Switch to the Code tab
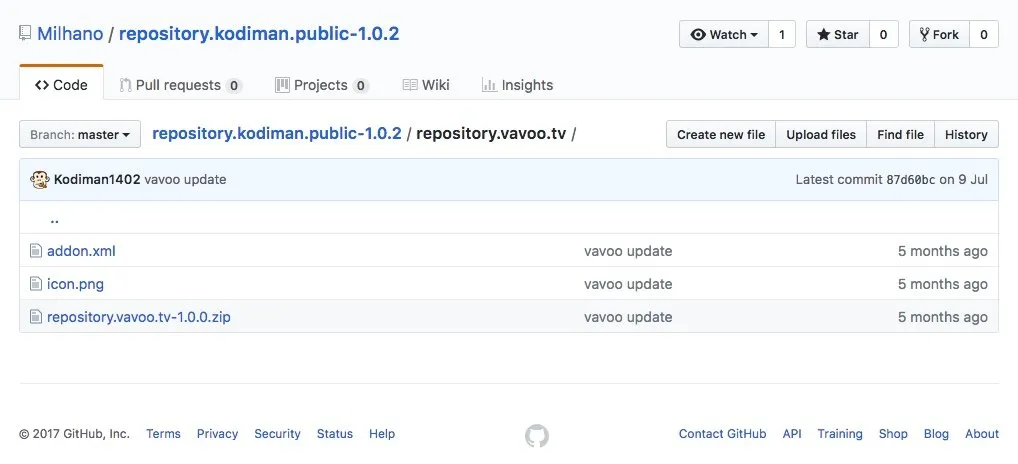Image resolution: width=1018 pixels, height=464 pixels. 62,85
